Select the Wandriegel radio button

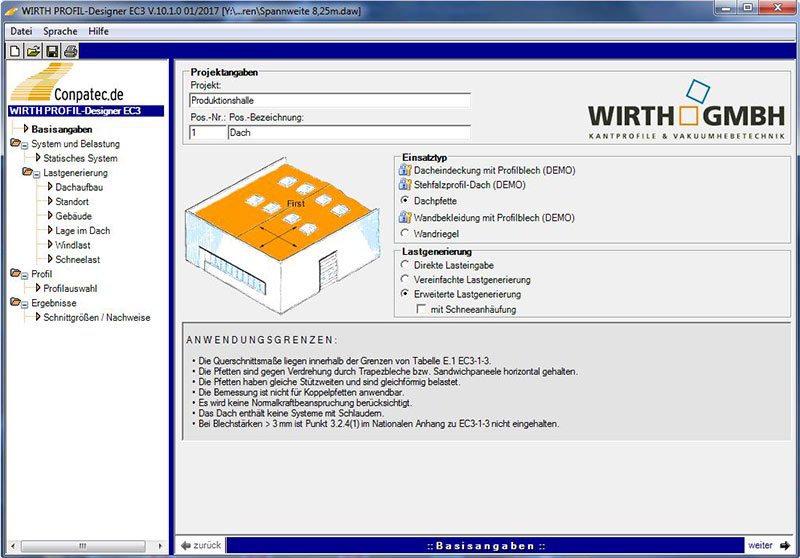(405, 233)
